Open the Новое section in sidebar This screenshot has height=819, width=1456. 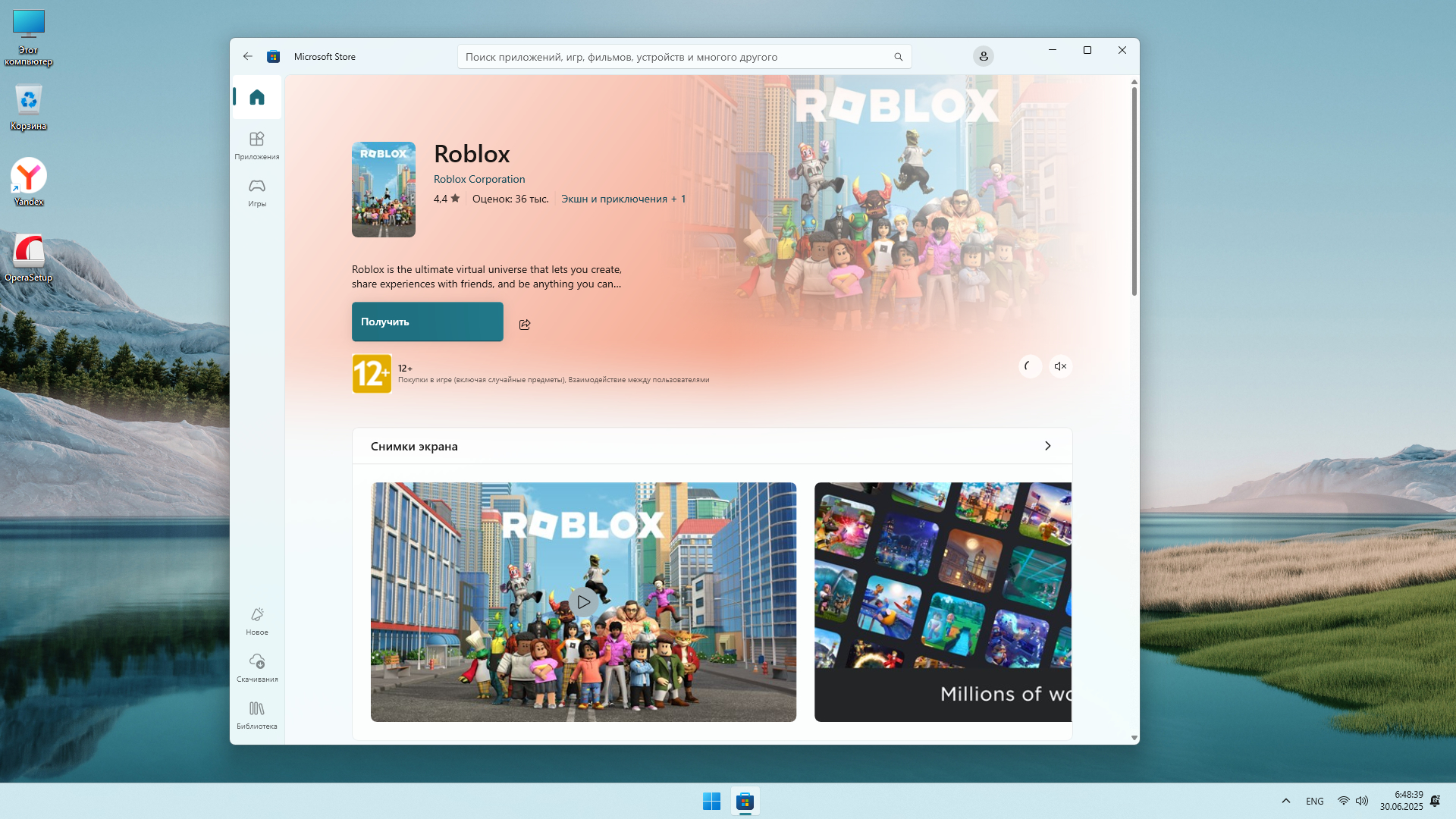click(x=256, y=620)
